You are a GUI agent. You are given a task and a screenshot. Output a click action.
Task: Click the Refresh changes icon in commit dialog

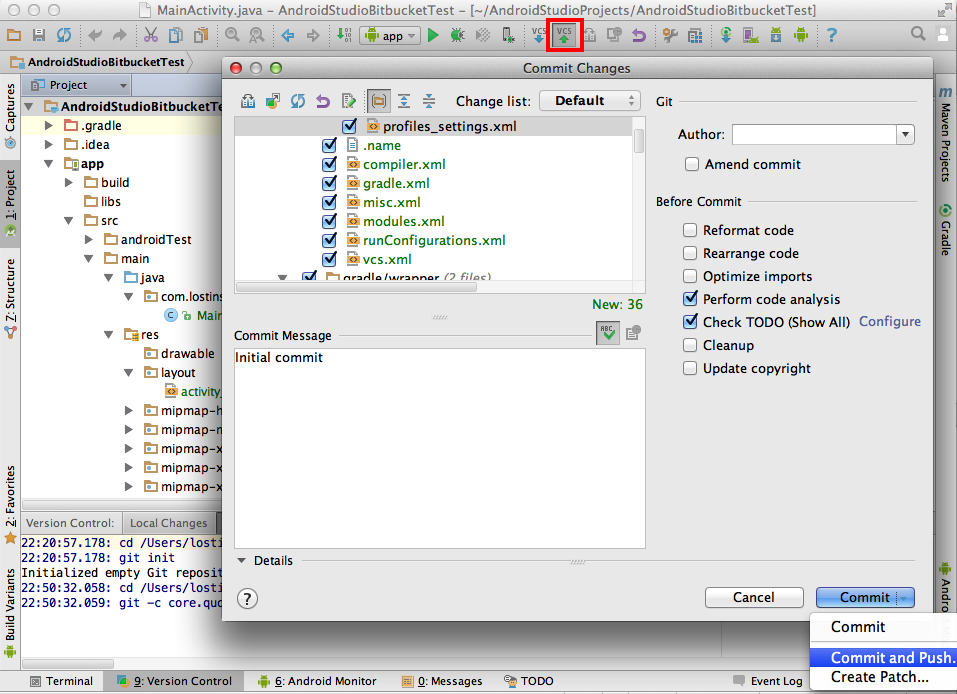[297, 101]
